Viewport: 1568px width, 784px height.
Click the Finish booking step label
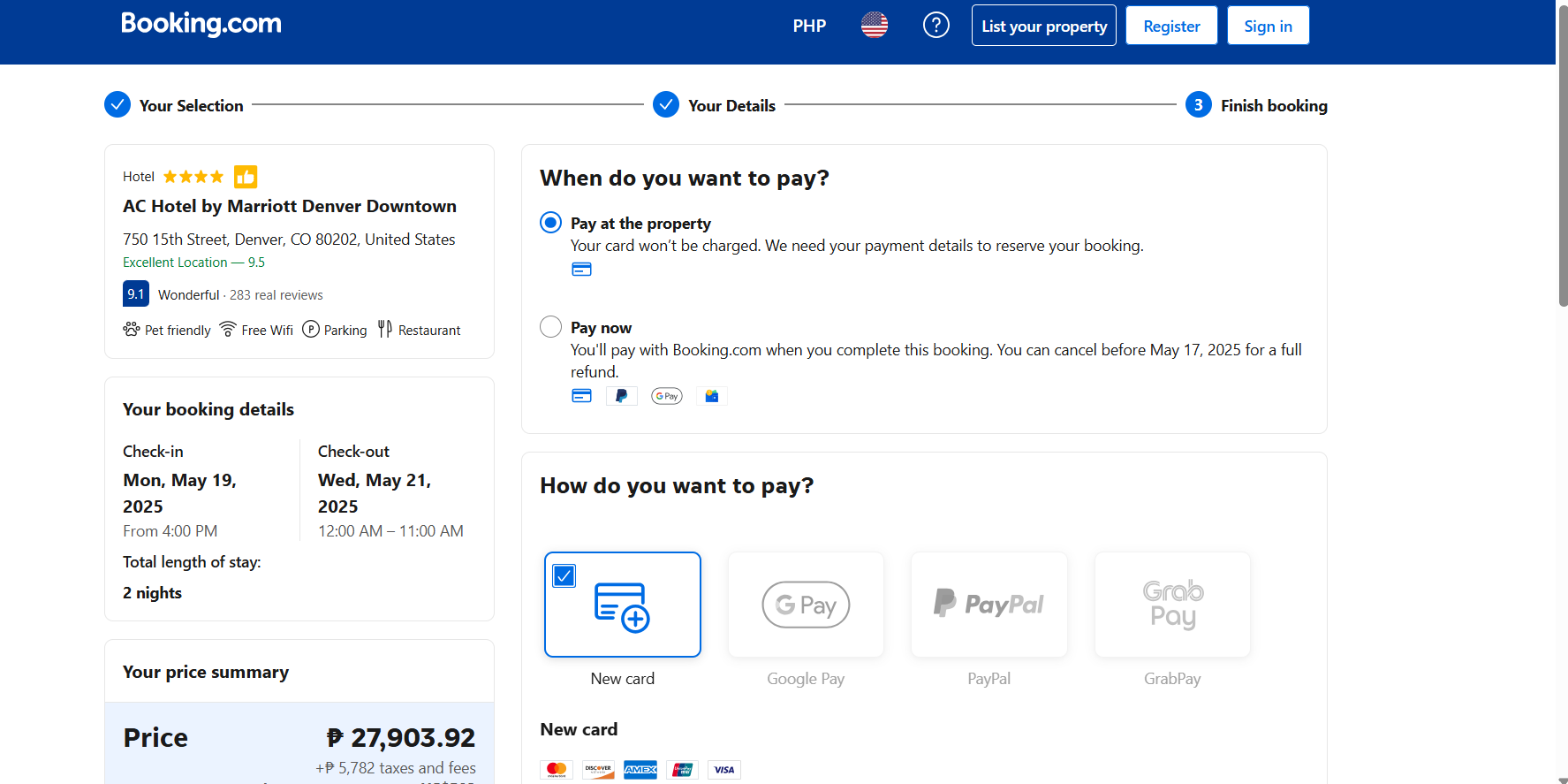[1274, 106]
